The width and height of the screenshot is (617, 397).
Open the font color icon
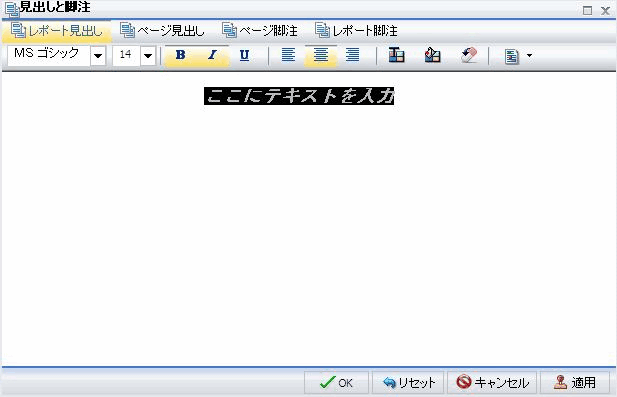tap(396, 55)
